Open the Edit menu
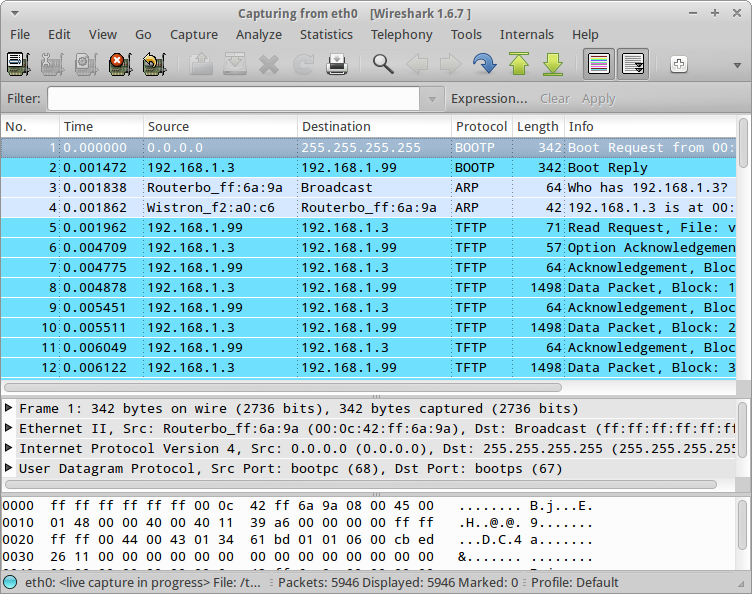Viewport: 752px width, 594px height. [x=59, y=35]
